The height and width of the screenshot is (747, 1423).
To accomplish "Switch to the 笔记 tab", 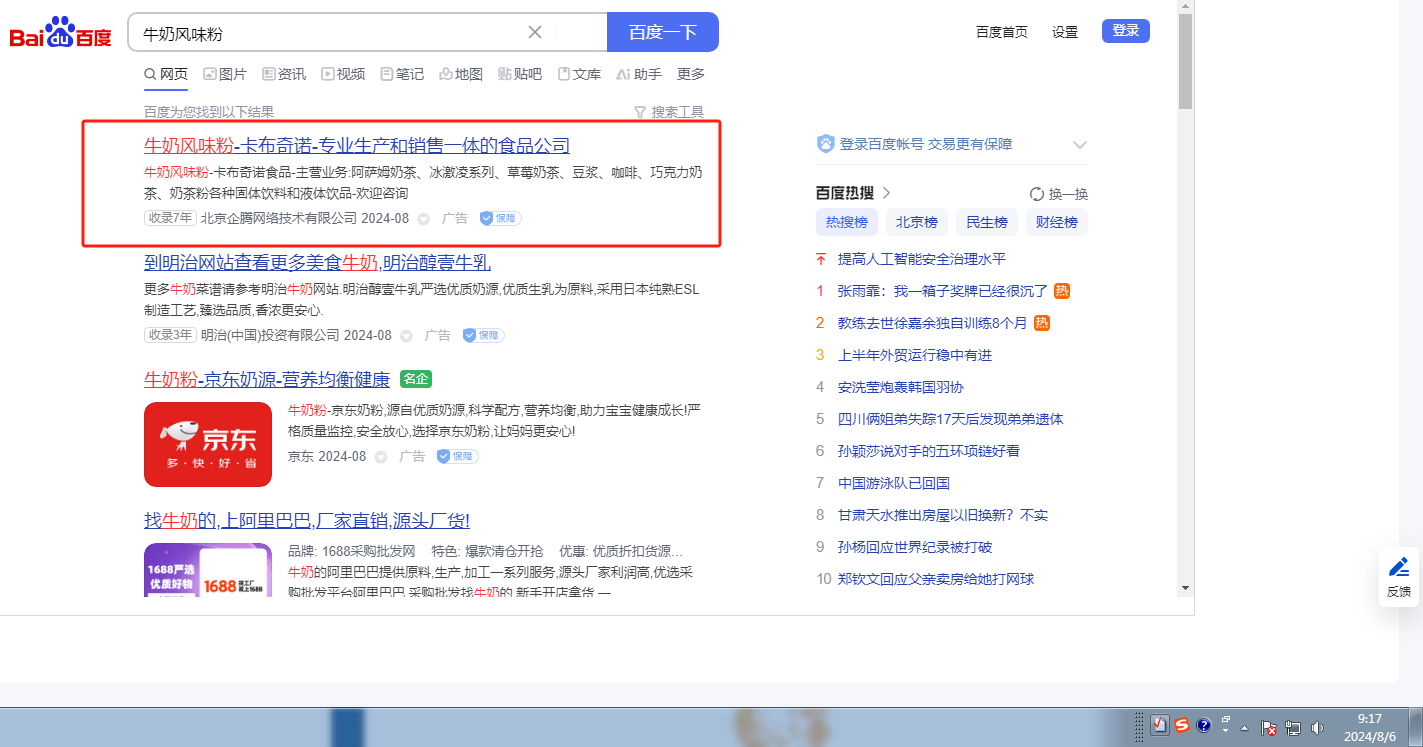I will click(x=402, y=74).
